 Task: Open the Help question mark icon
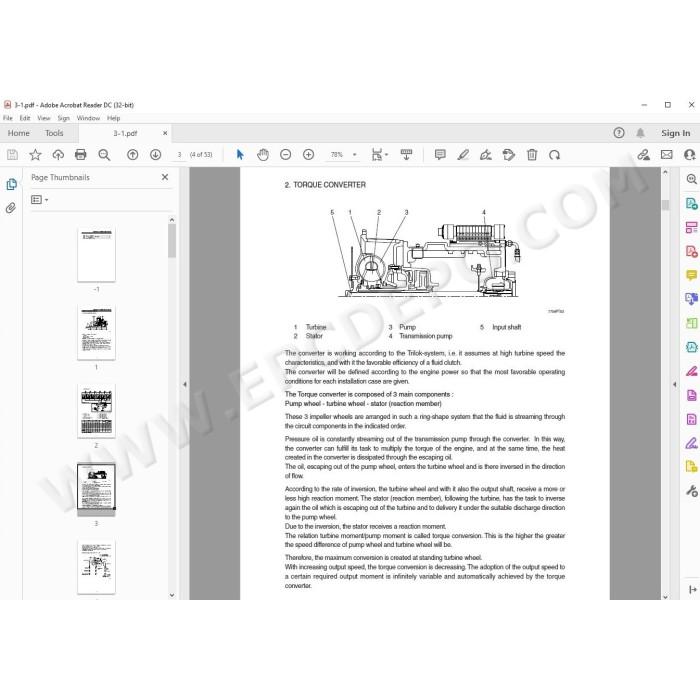point(619,133)
